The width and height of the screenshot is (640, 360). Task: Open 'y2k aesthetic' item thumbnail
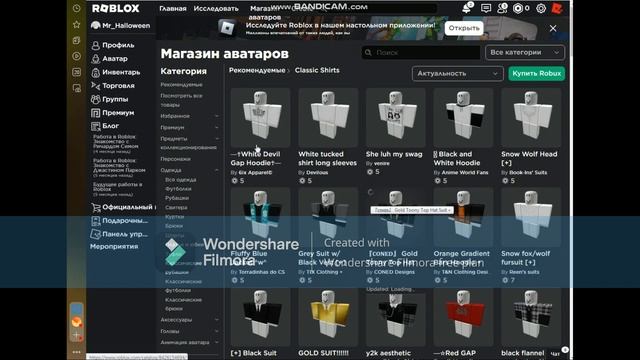396,320
